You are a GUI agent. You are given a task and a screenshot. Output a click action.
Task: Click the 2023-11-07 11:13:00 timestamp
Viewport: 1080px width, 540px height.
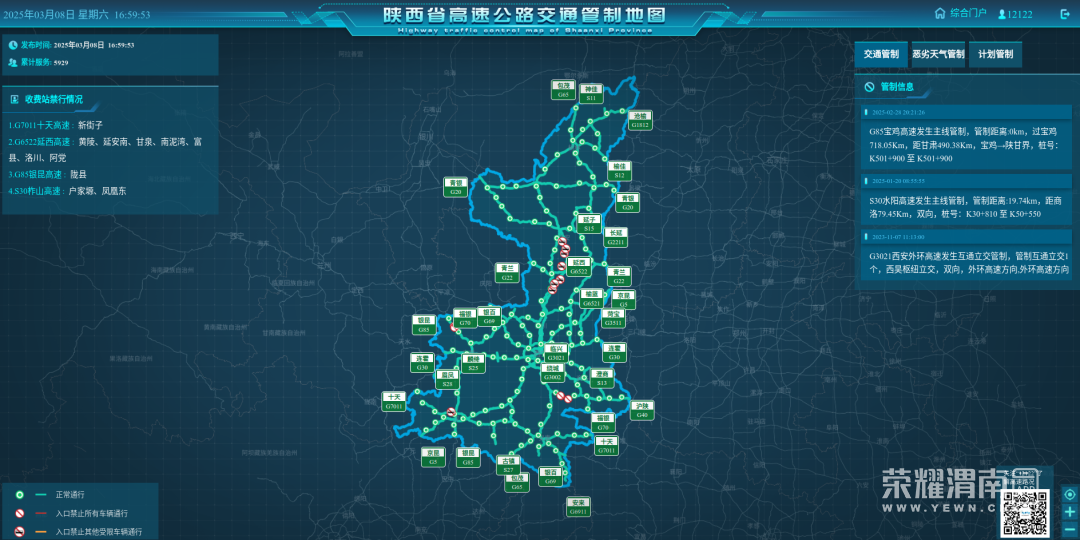898,237
